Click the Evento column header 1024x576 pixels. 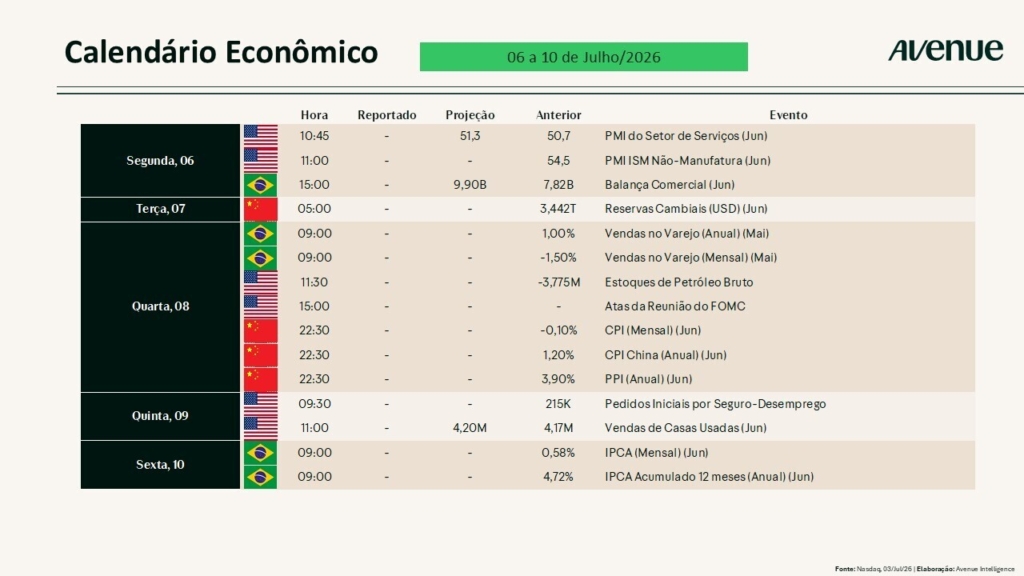[x=788, y=115]
